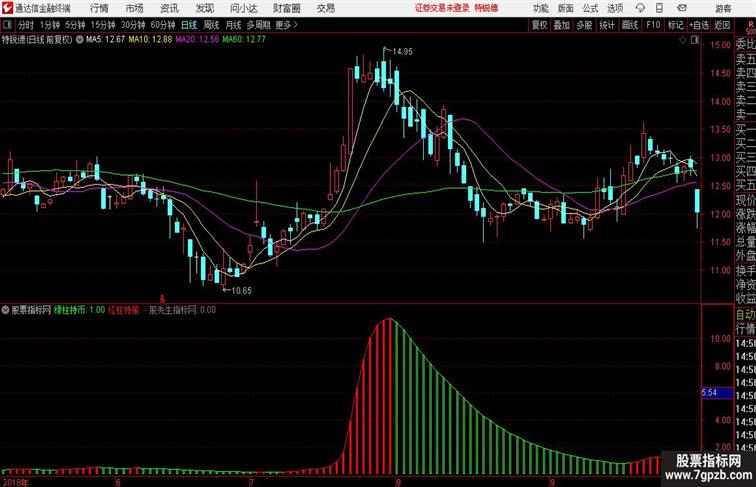
Task: Click the Tongdaxin red logo icon
Action: pyautogui.click(x=7, y=8)
